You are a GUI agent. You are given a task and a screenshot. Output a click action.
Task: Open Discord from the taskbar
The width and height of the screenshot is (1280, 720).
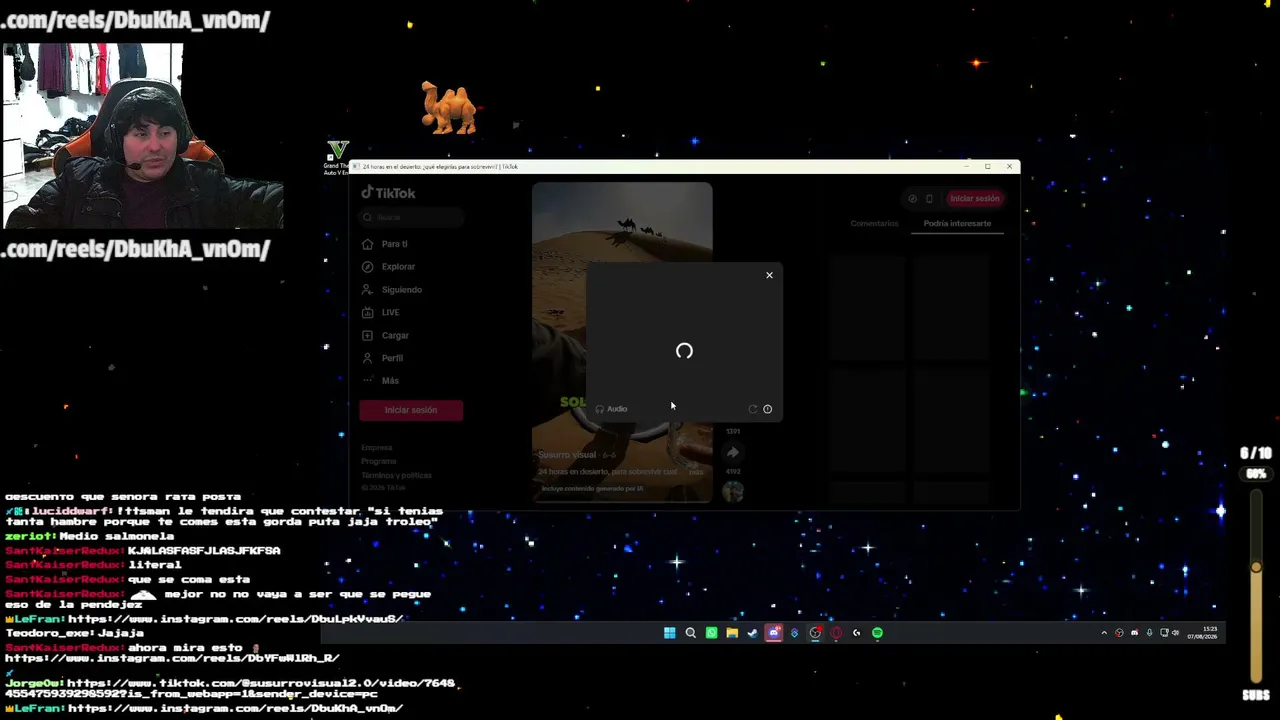coord(773,633)
